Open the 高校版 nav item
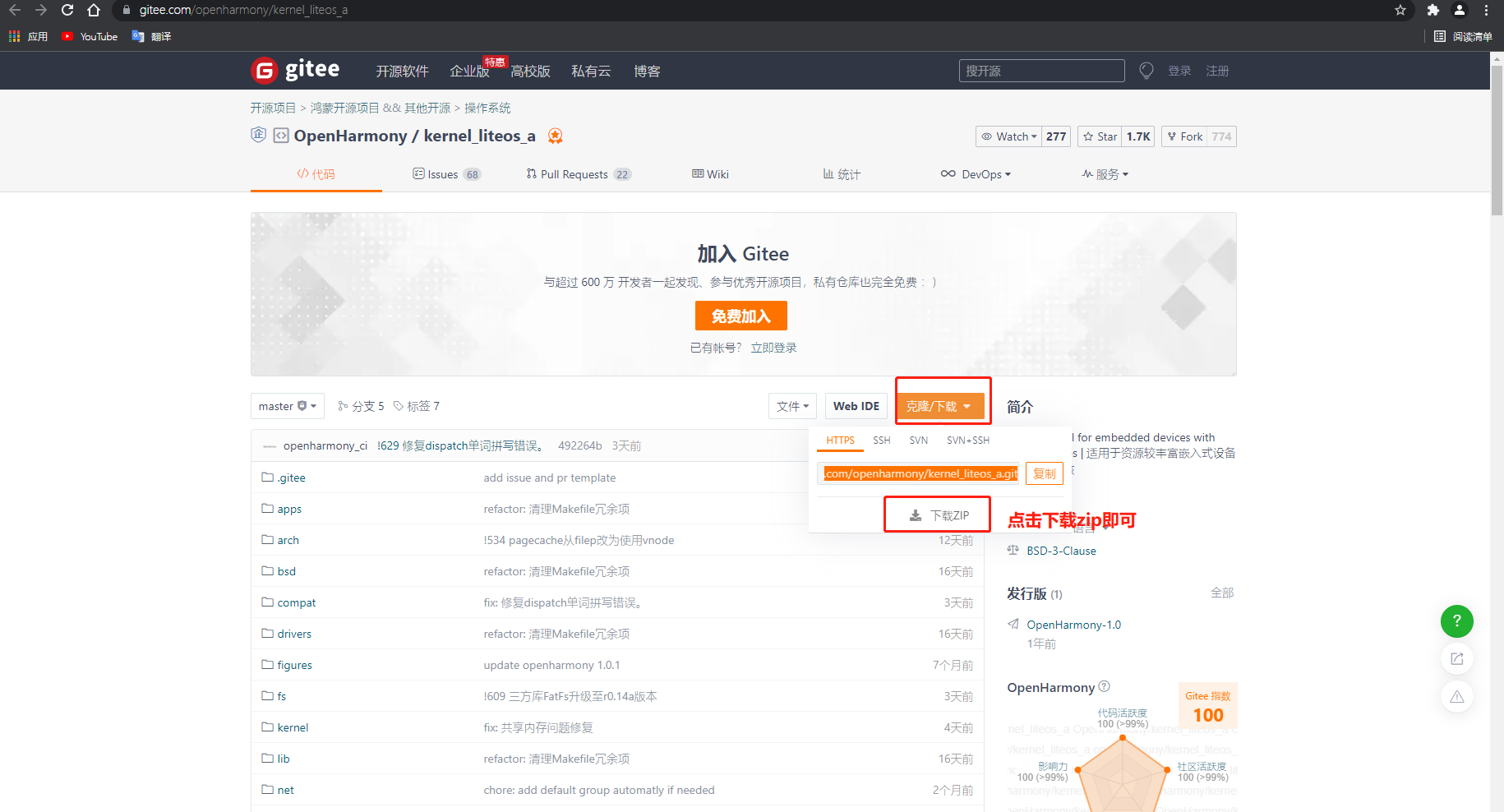 (531, 72)
